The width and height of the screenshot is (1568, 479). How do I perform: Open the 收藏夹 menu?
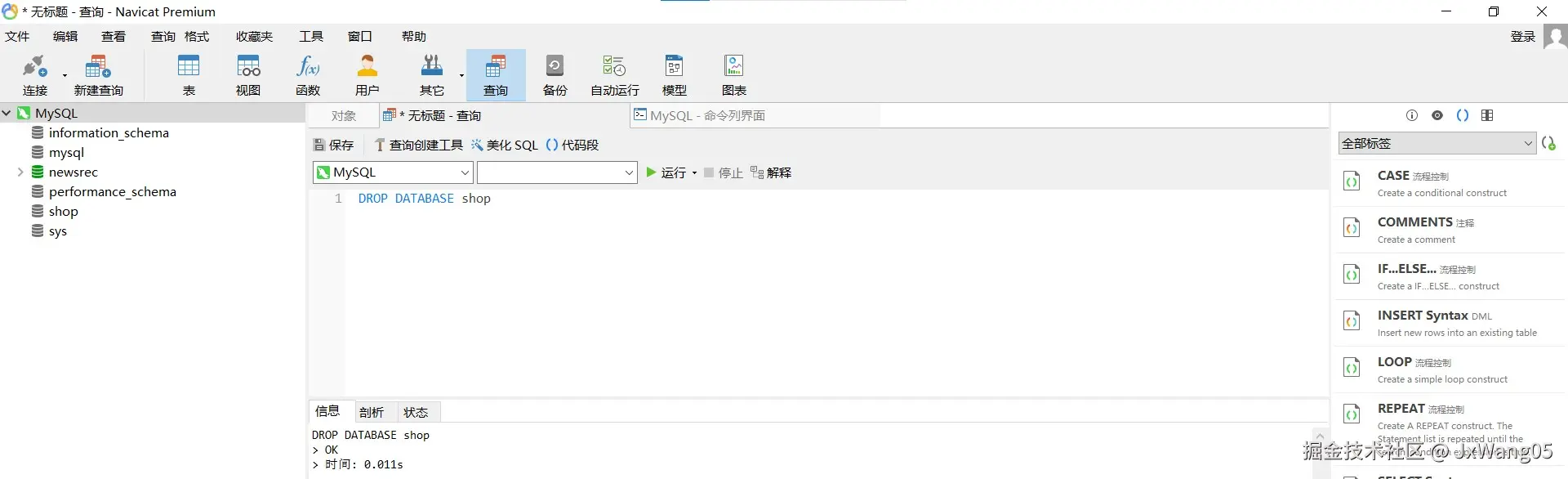[x=255, y=37]
